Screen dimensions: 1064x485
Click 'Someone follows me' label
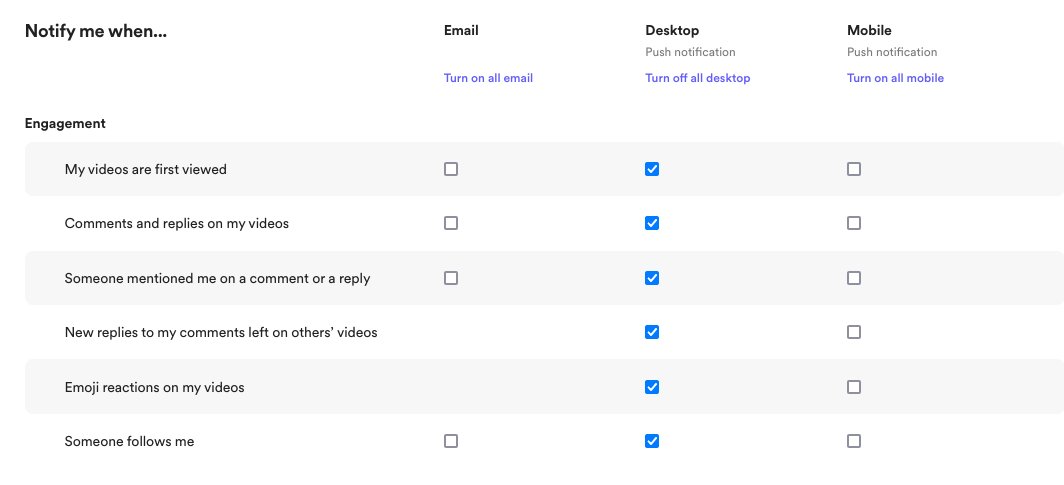[129, 442]
